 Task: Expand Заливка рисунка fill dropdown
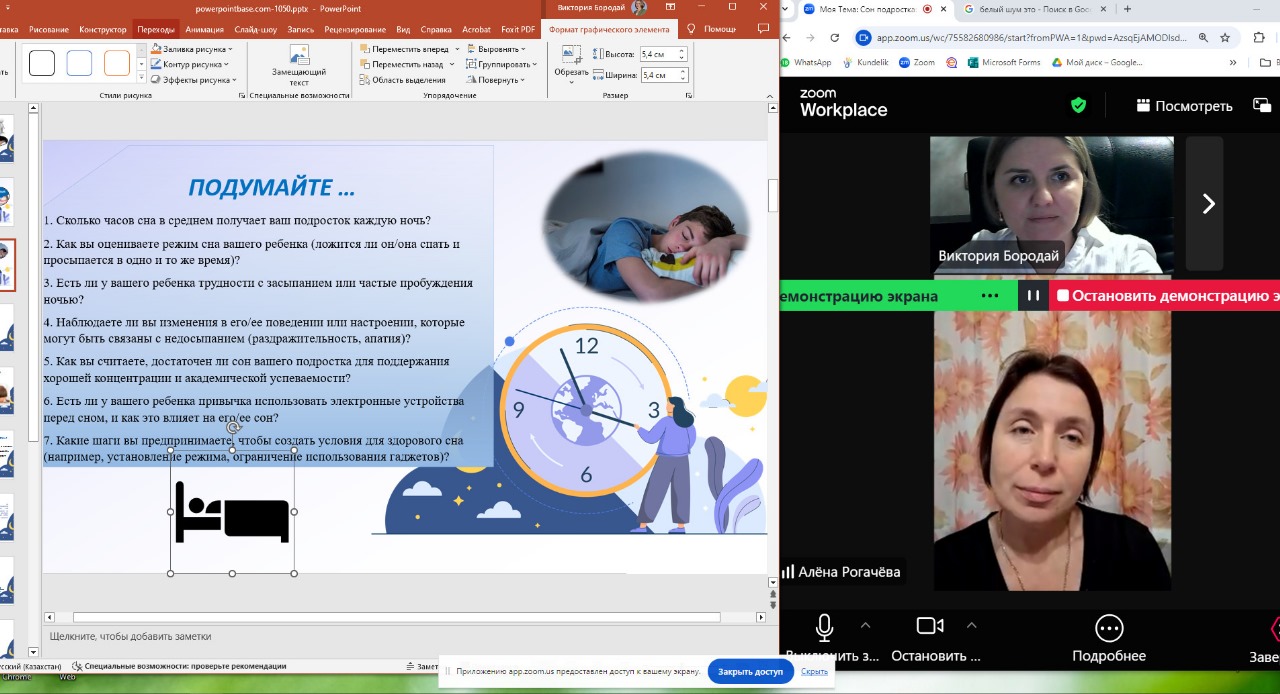pyautogui.click(x=231, y=49)
